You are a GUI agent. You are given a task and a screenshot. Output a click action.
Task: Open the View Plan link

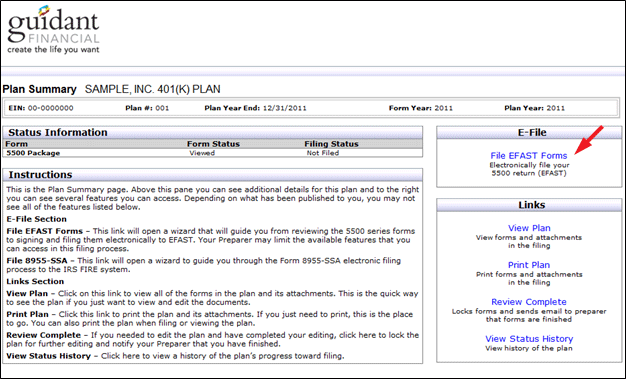click(x=529, y=228)
